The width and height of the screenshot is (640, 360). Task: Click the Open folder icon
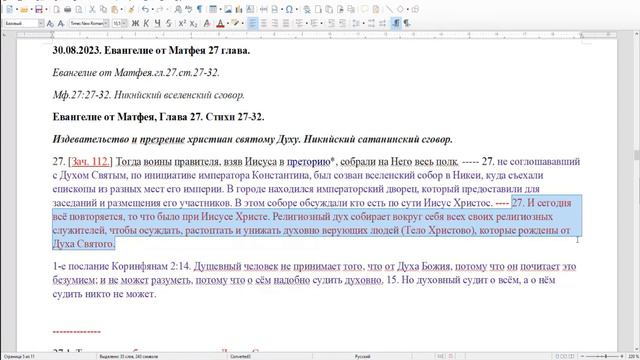pos(24,9)
